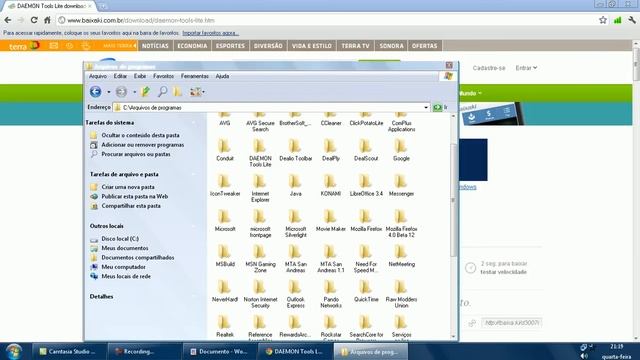Open the Favoritos menu

pyautogui.click(x=163, y=76)
